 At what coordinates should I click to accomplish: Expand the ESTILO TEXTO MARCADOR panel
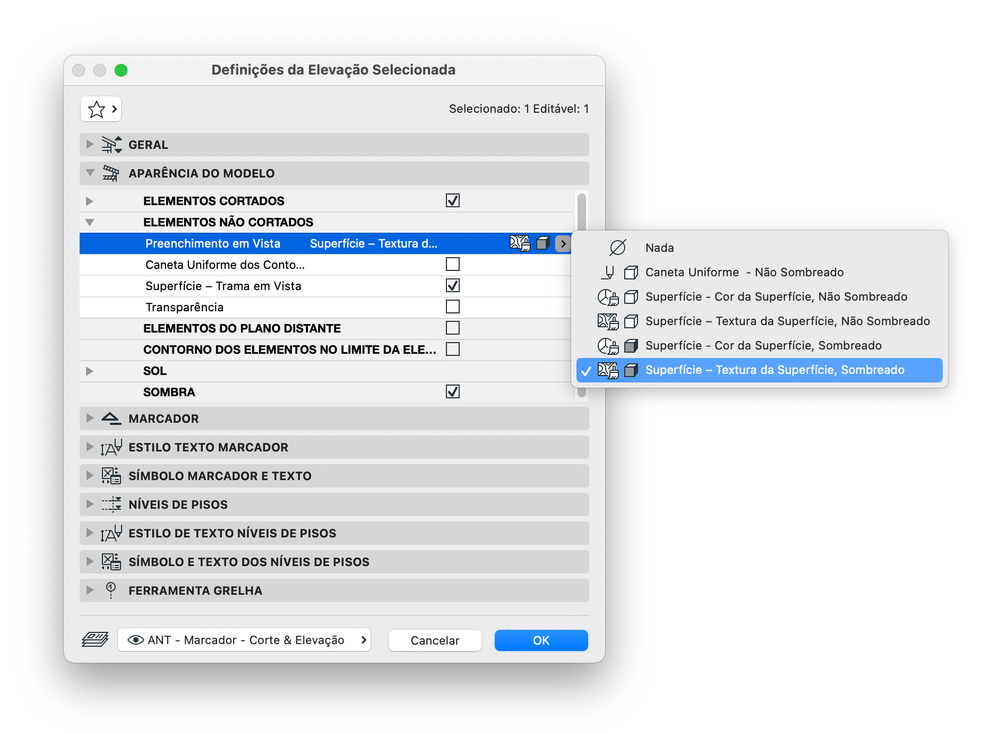[90, 447]
